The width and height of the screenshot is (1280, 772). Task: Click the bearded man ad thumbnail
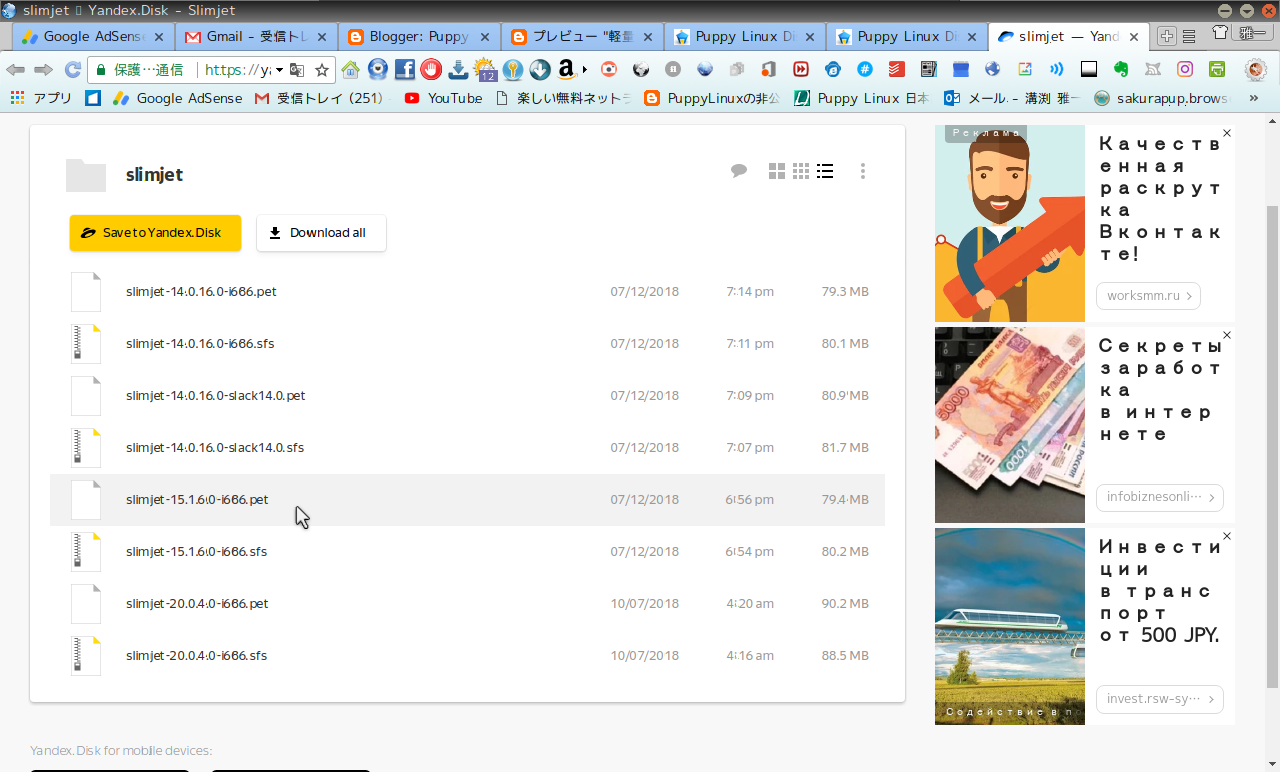tap(1010, 223)
